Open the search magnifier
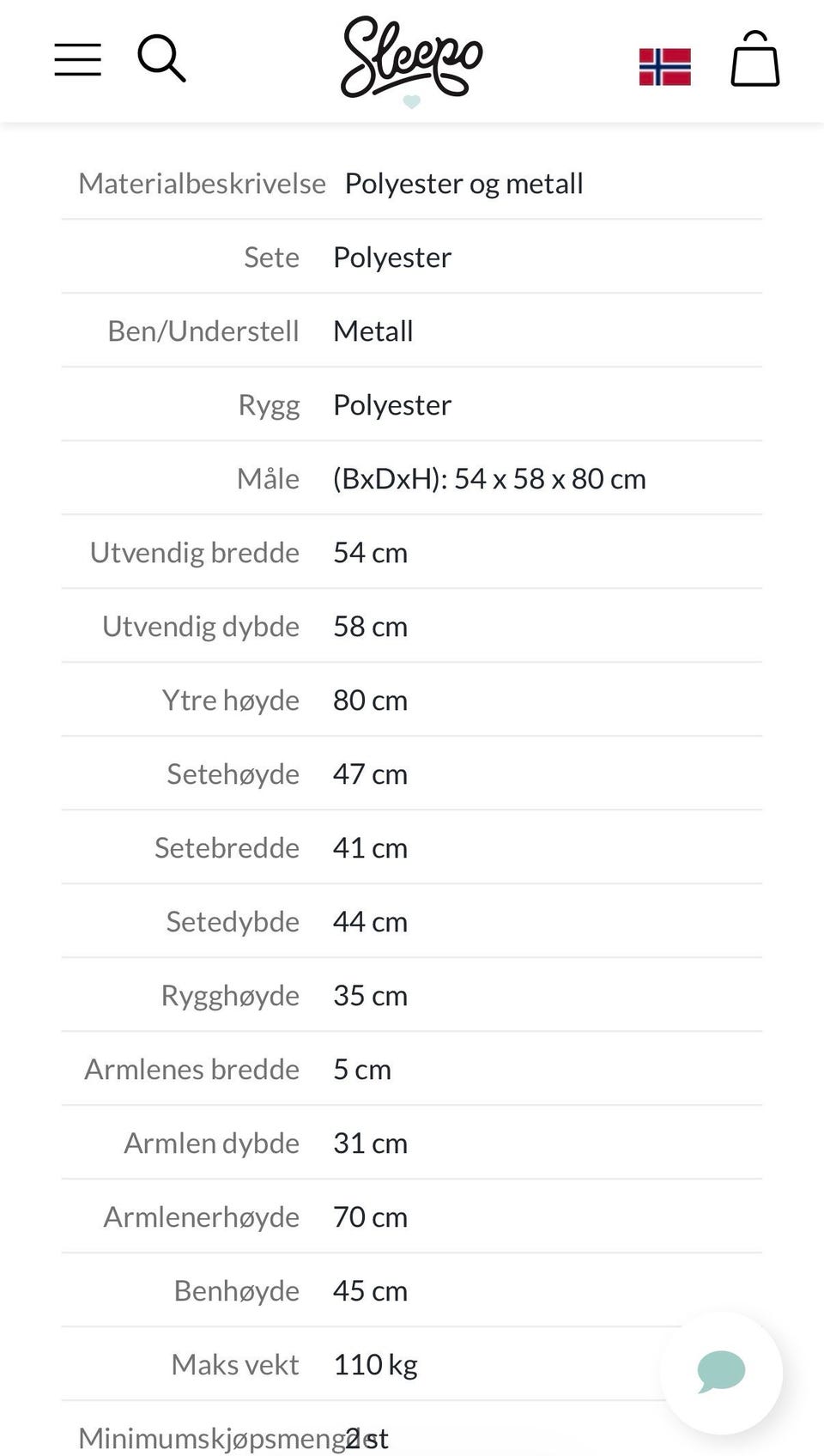Viewport: 824px width, 1456px height. (161, 58)
